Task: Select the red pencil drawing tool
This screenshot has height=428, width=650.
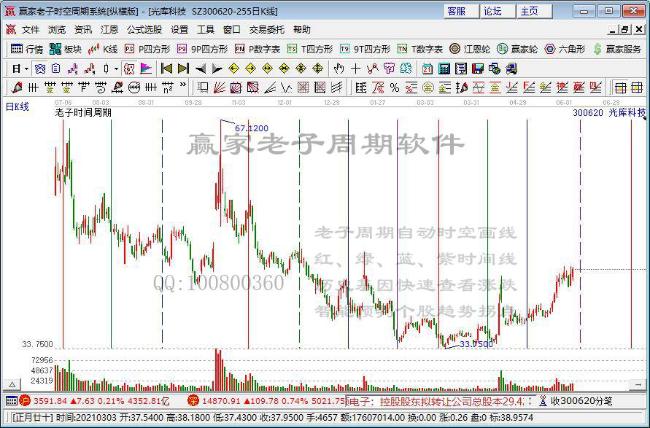Action: click(17, 88)
